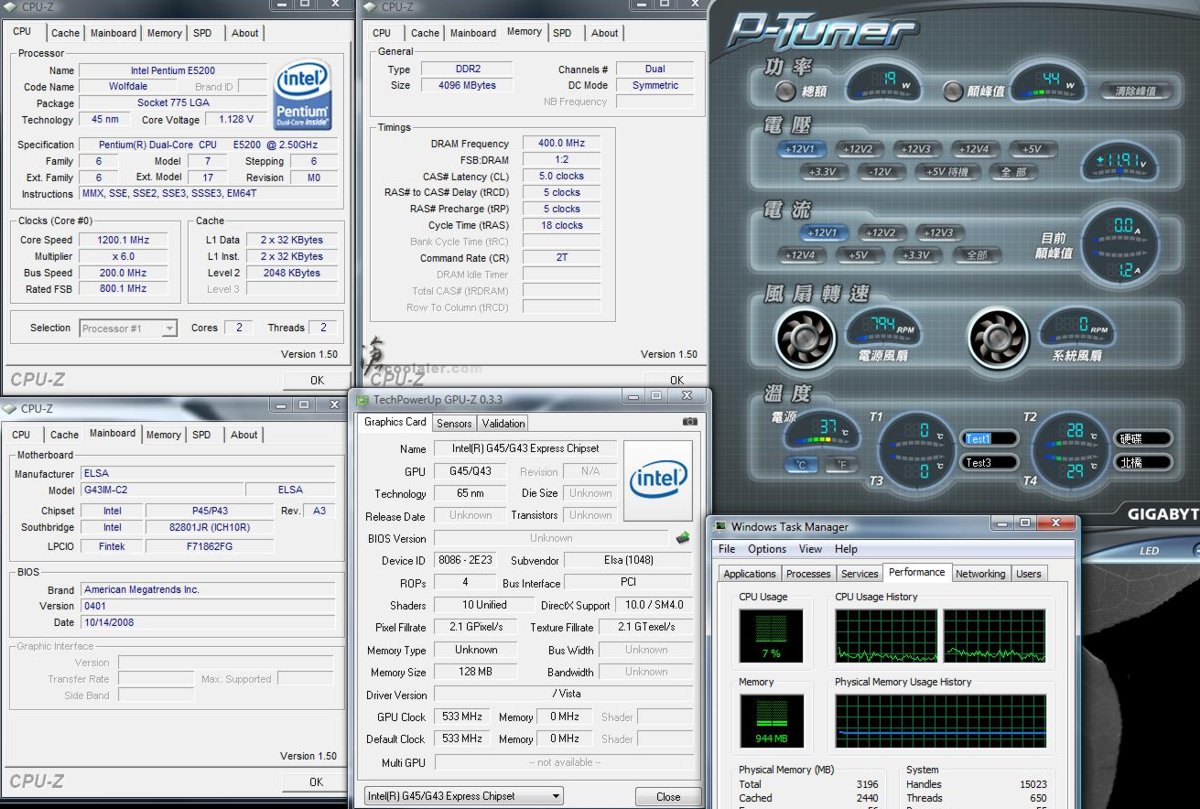Viewport: 1200px width, 809px height.
Task: Click OK in the CPU-Z Memory window
Action: click(x=677, y=380)
